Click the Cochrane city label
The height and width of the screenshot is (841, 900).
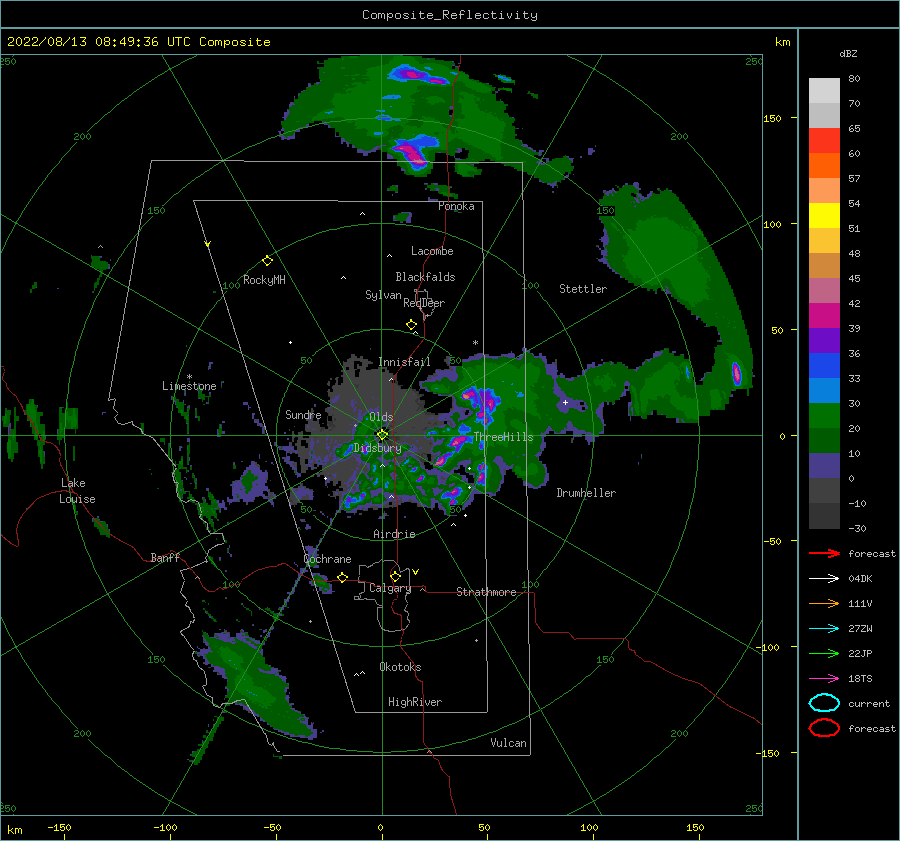(327, 559)
